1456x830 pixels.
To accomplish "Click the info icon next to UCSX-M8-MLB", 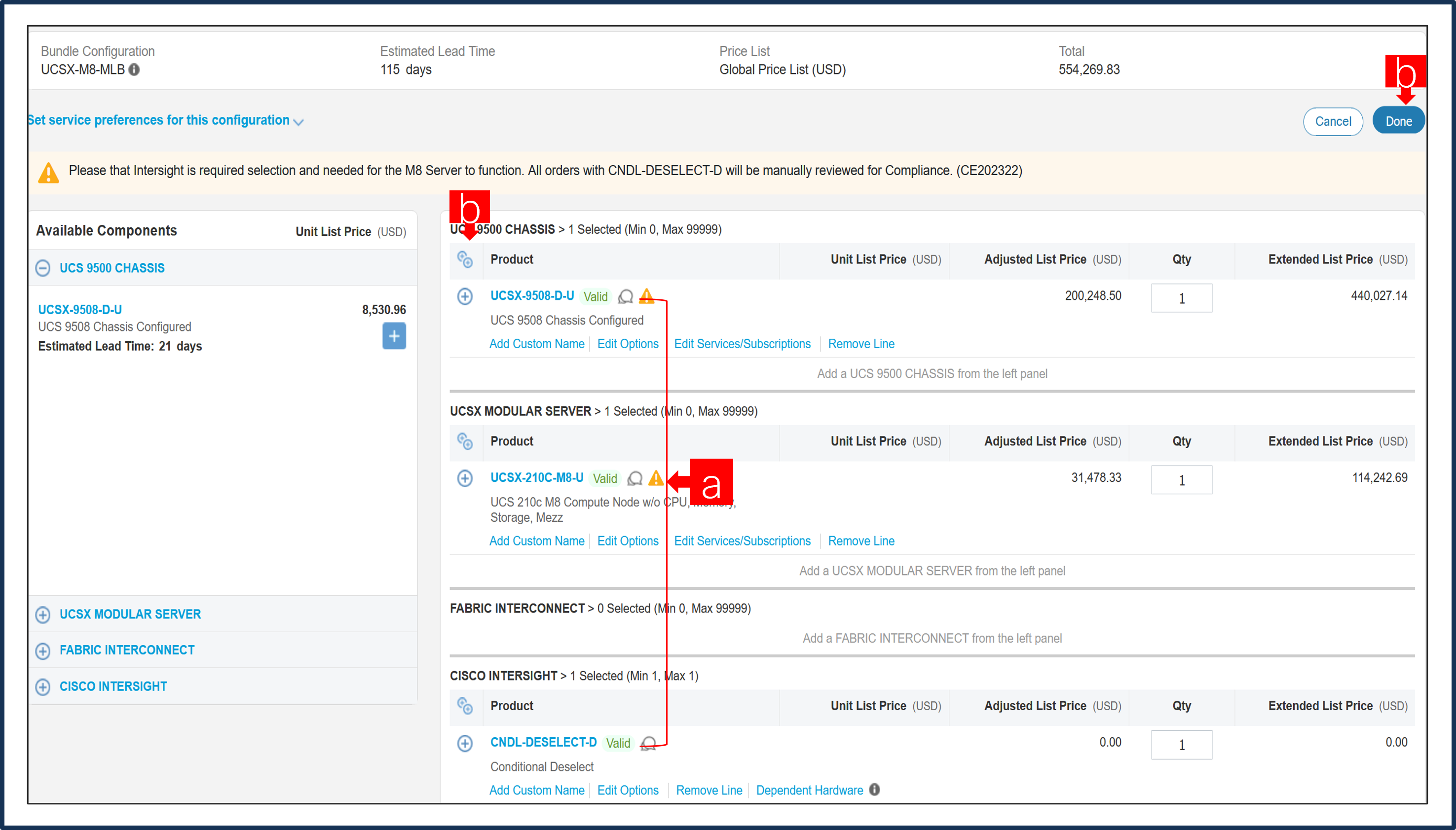I will (x=135, y=70).
